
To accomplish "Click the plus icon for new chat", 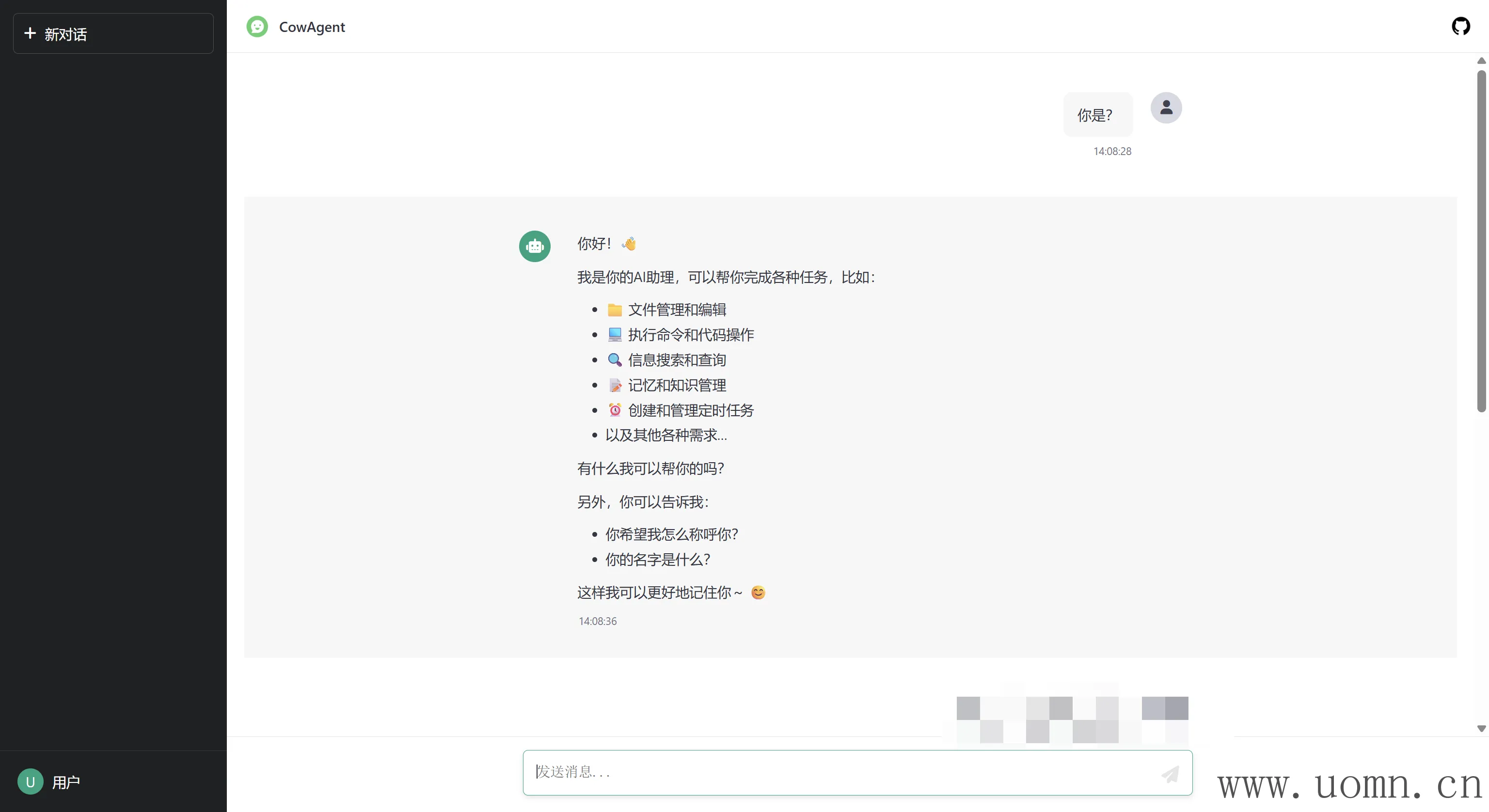I will pos(30,33).
